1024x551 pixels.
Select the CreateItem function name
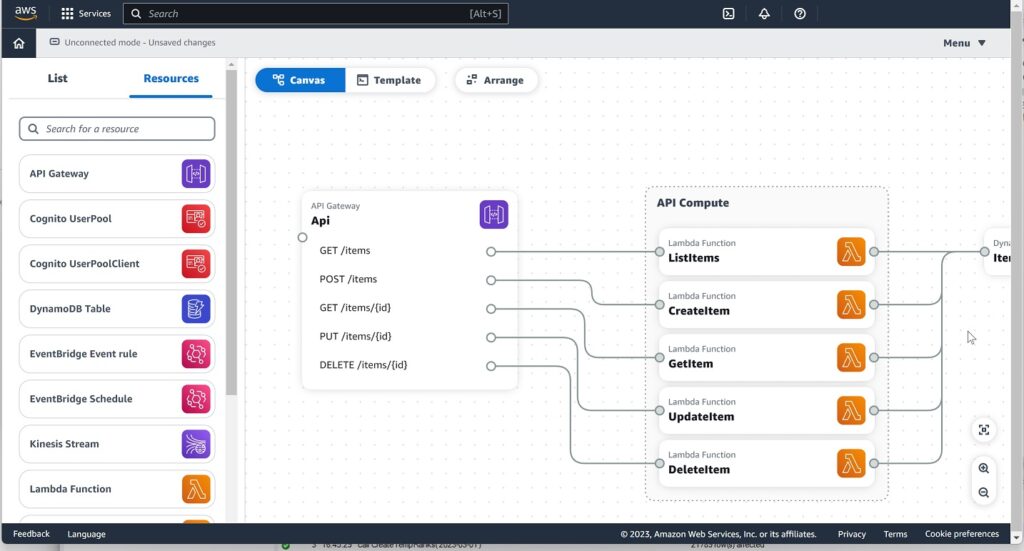coord(699,311)
